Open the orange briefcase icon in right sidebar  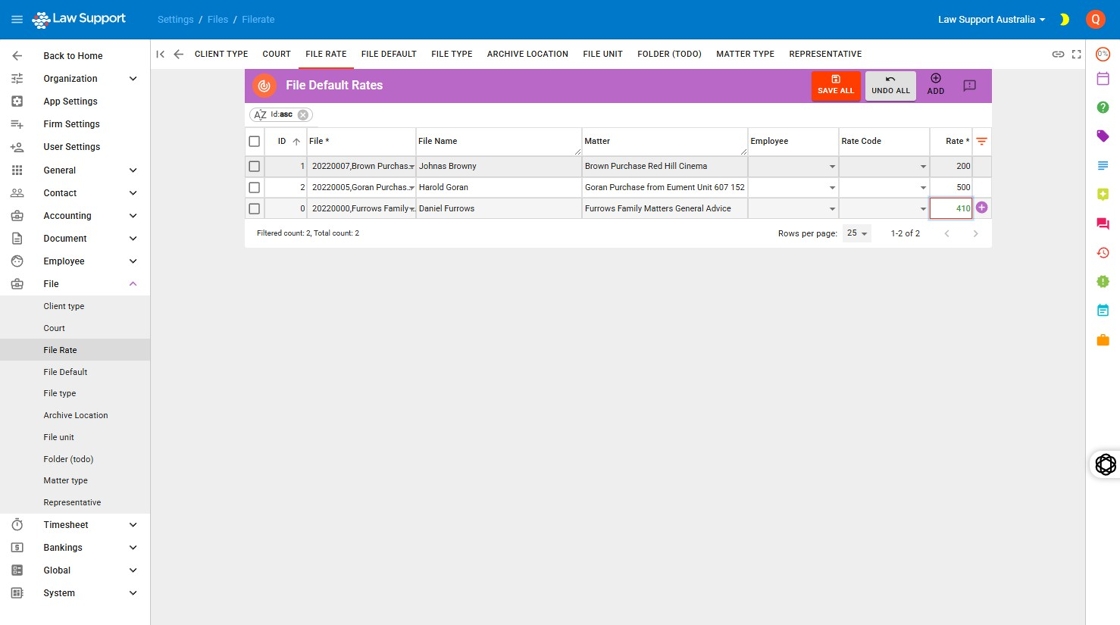point(1103,340)
